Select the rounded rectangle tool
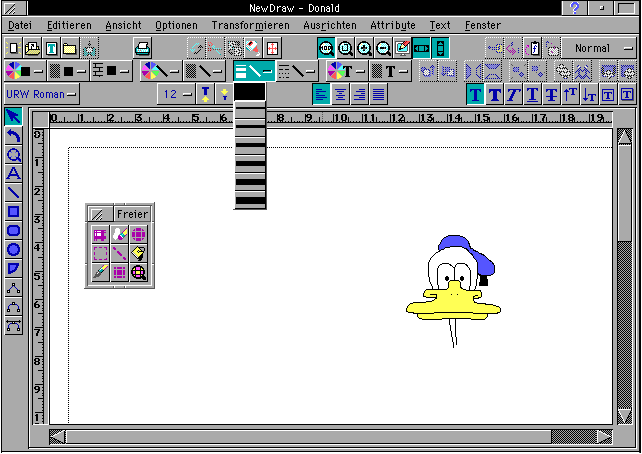 point(13,230)
